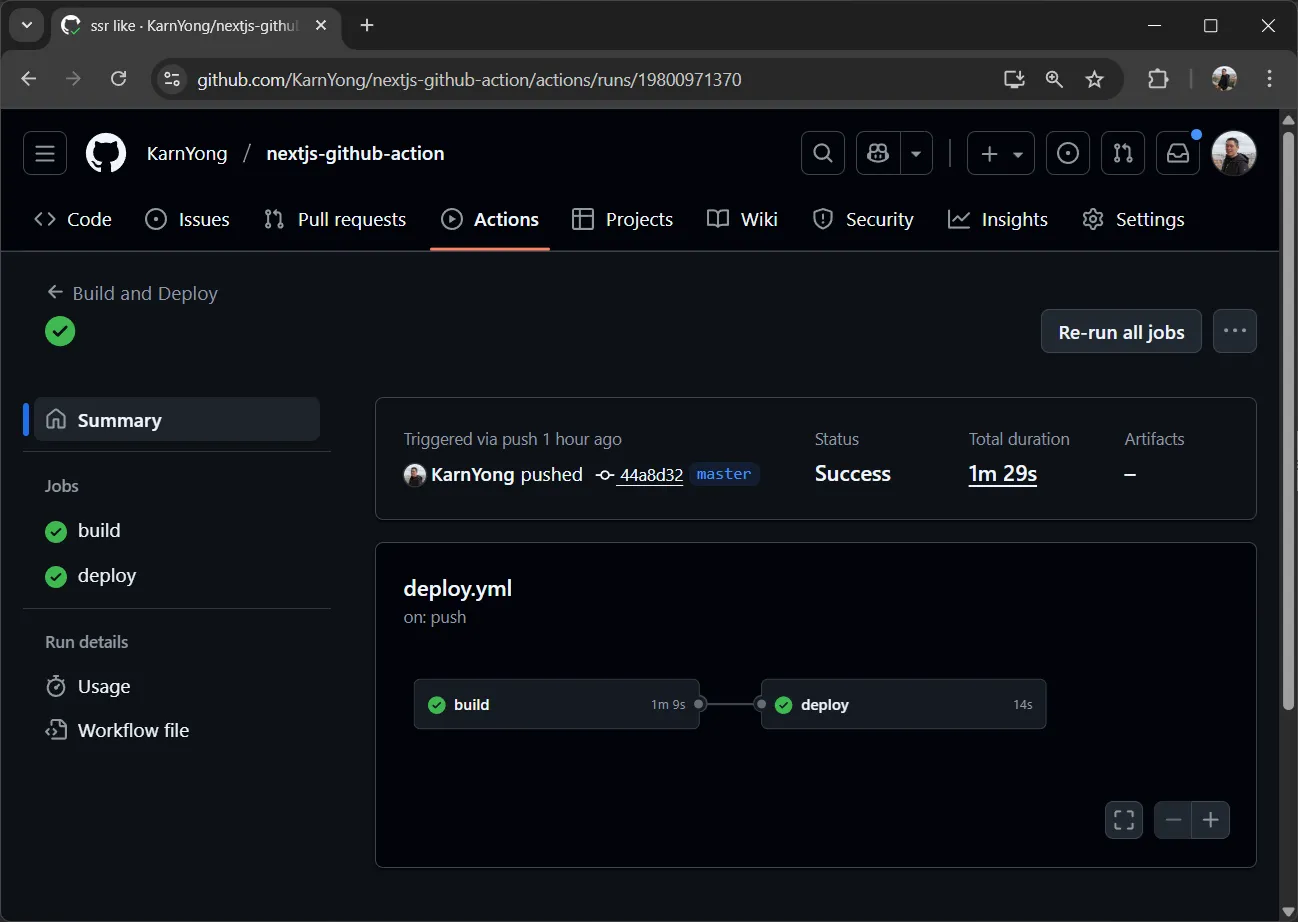
Task: Open the GitHub navigation hamburger menu
Action: click(44, 152)
